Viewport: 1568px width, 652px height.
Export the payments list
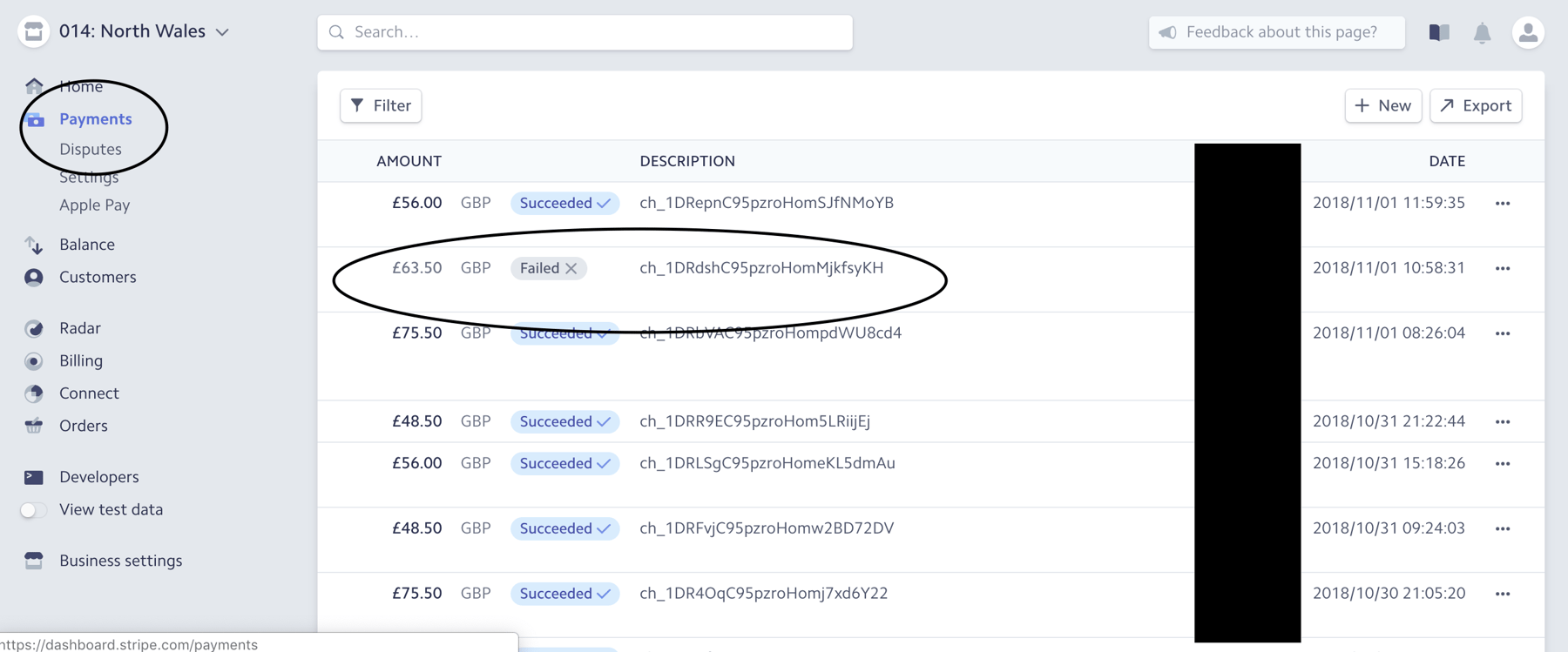(1476, 105)
